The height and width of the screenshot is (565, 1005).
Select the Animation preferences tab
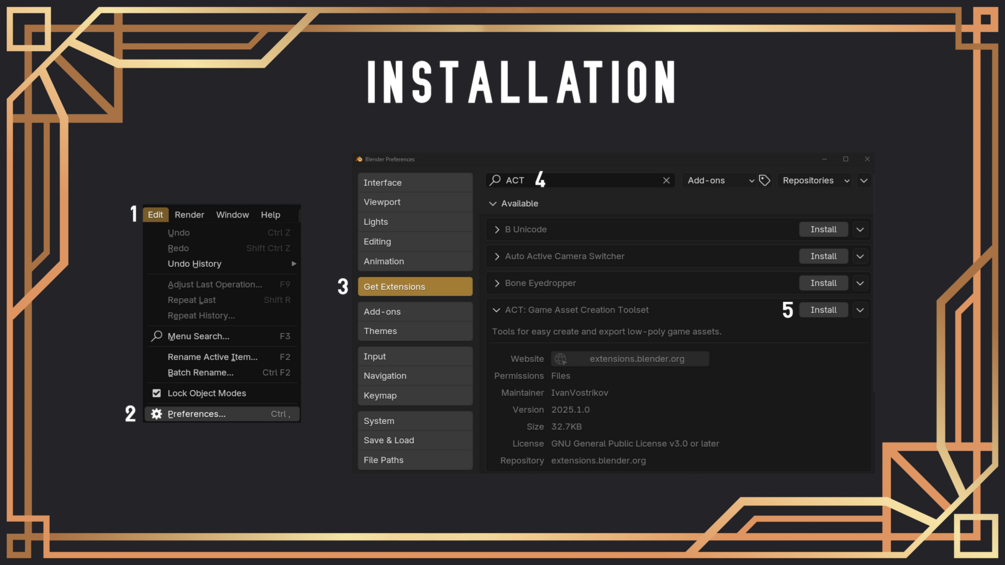click(x=415, y=261)
